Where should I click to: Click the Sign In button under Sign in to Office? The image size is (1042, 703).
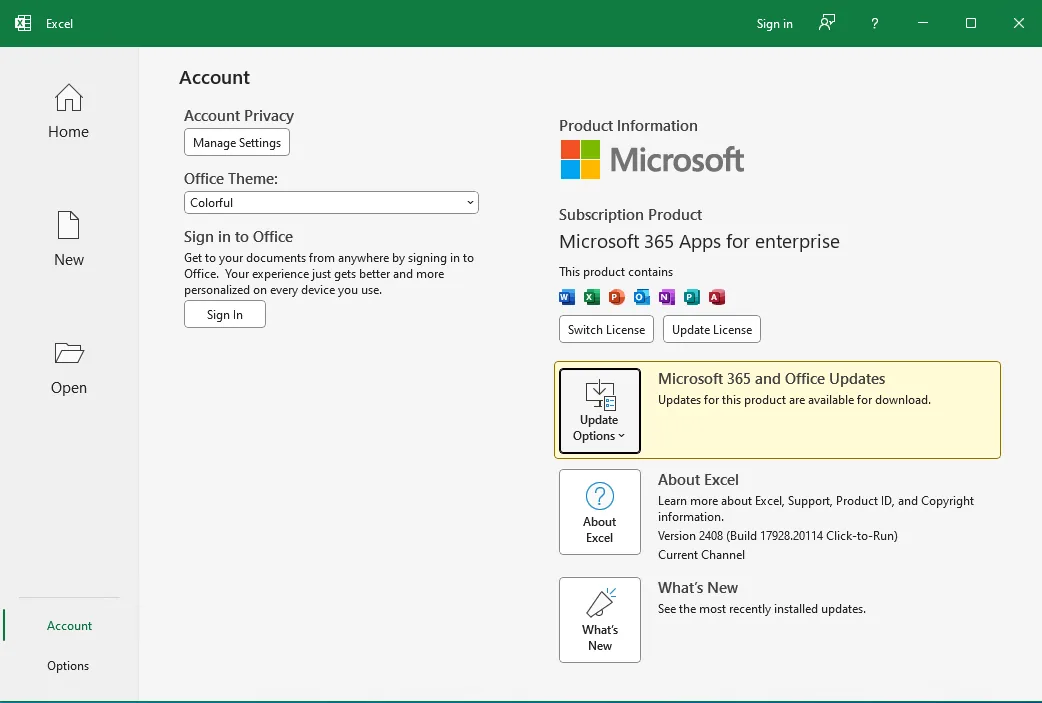point(225,314)
